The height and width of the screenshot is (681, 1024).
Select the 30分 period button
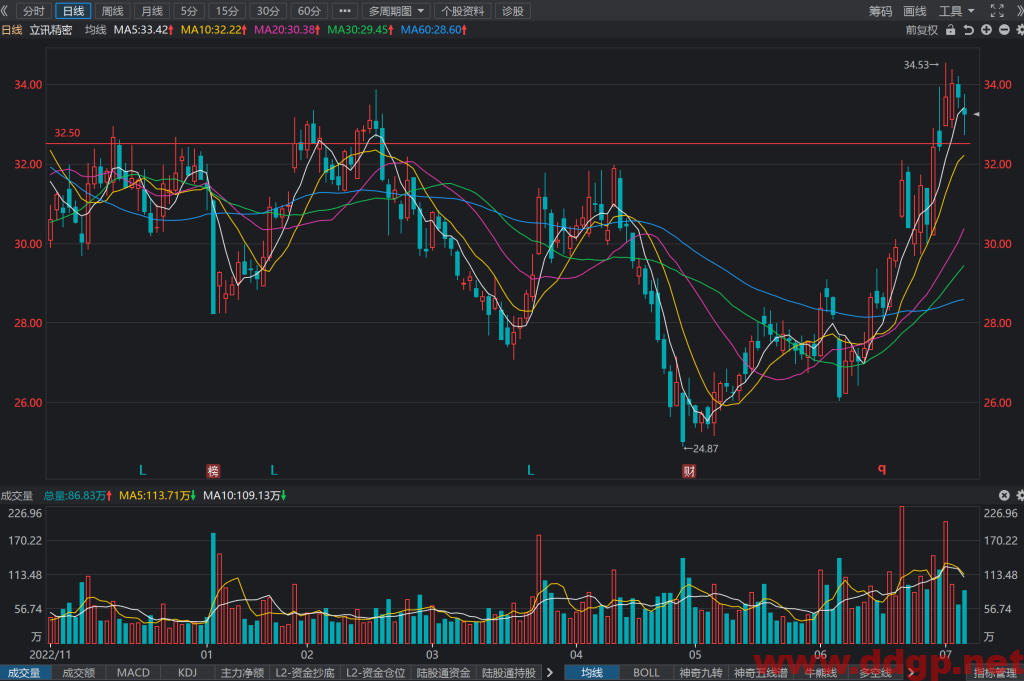[x=268, y=11]
